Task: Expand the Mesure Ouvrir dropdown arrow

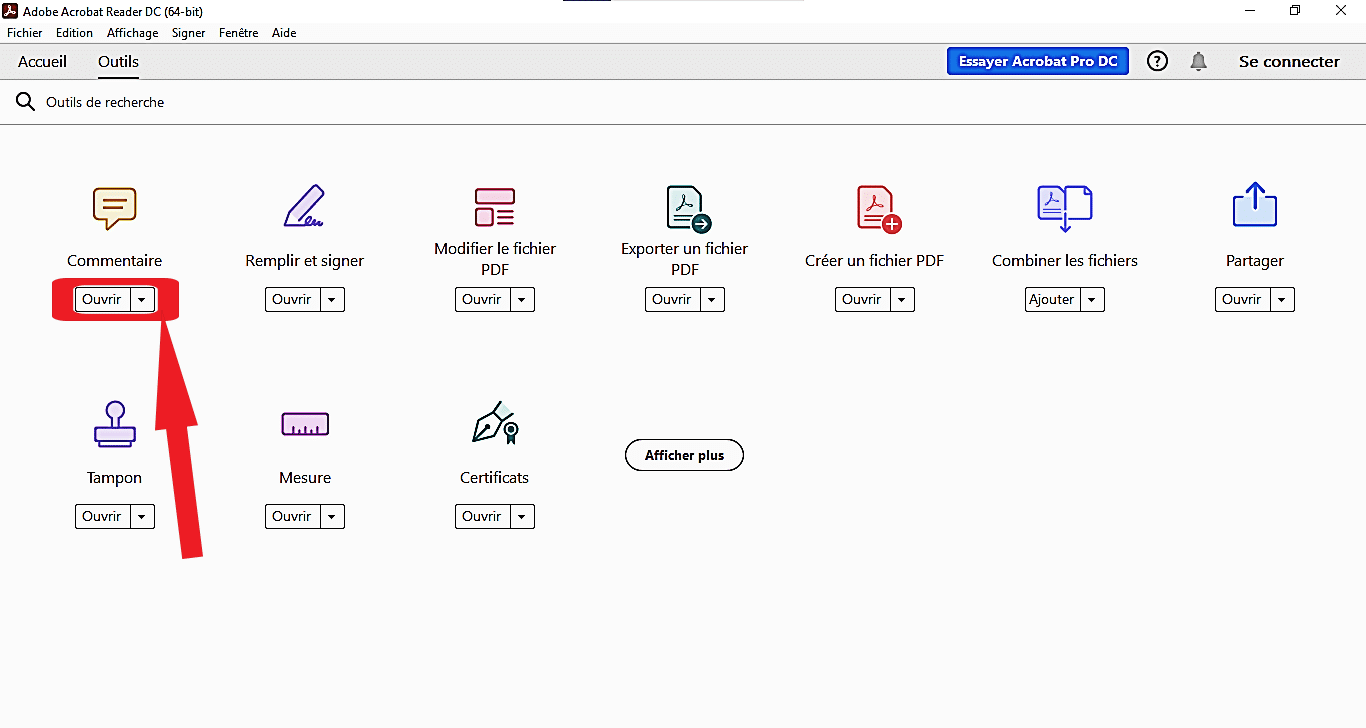Action: click(x=332, y=517)
